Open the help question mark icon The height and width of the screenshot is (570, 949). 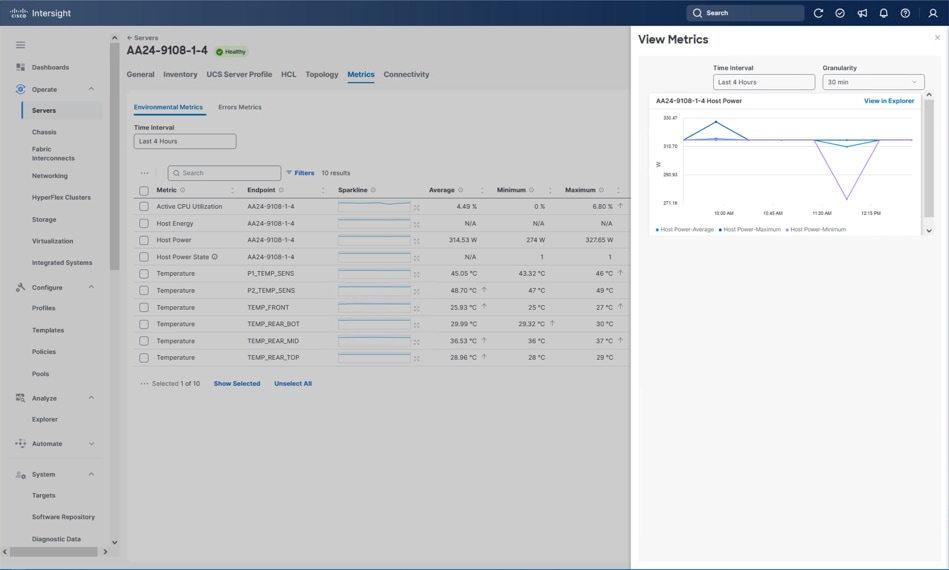tap(905, 13)
